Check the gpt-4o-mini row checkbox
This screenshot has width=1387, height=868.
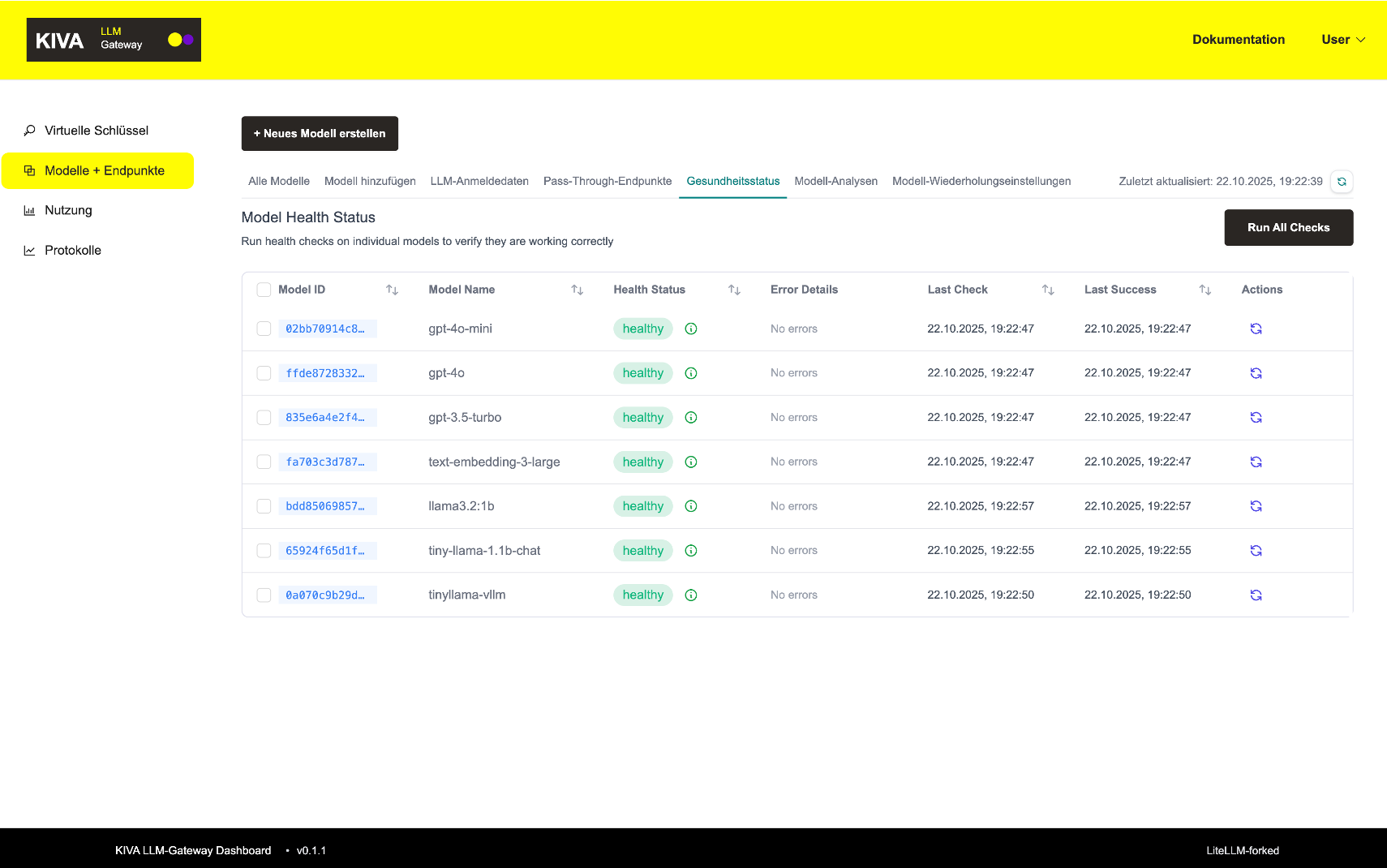tap(264, 329)
